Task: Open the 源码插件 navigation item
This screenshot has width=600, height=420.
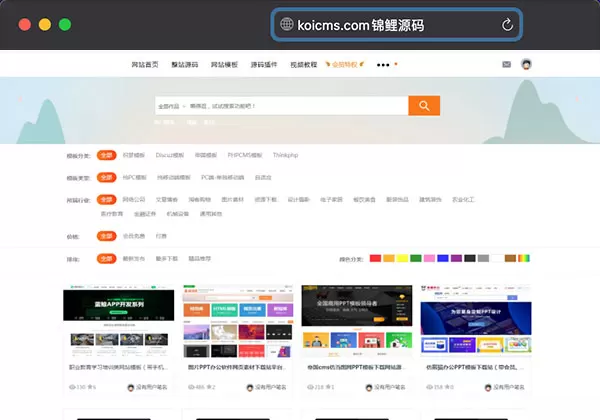Action: pos(264,65)
